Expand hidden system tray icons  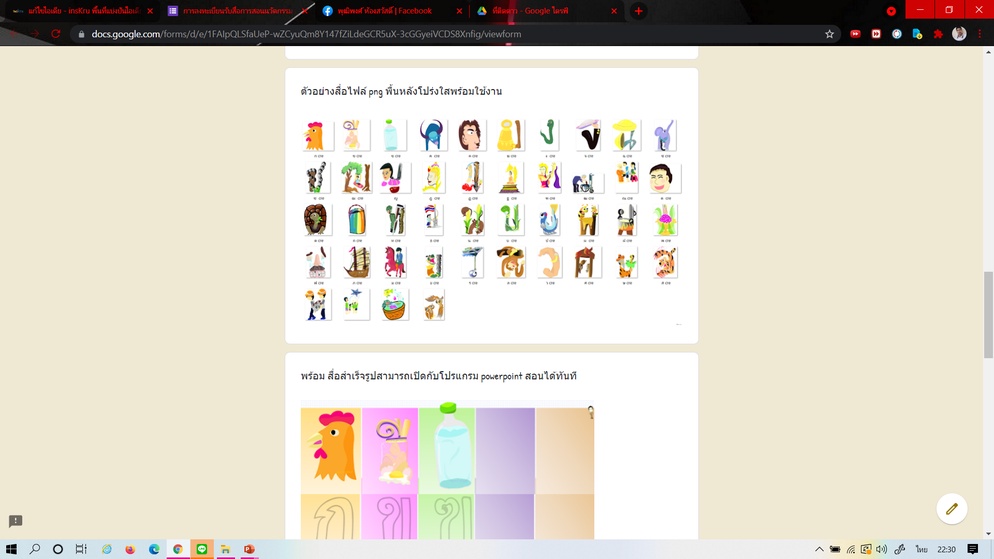(x=819, y=549)
